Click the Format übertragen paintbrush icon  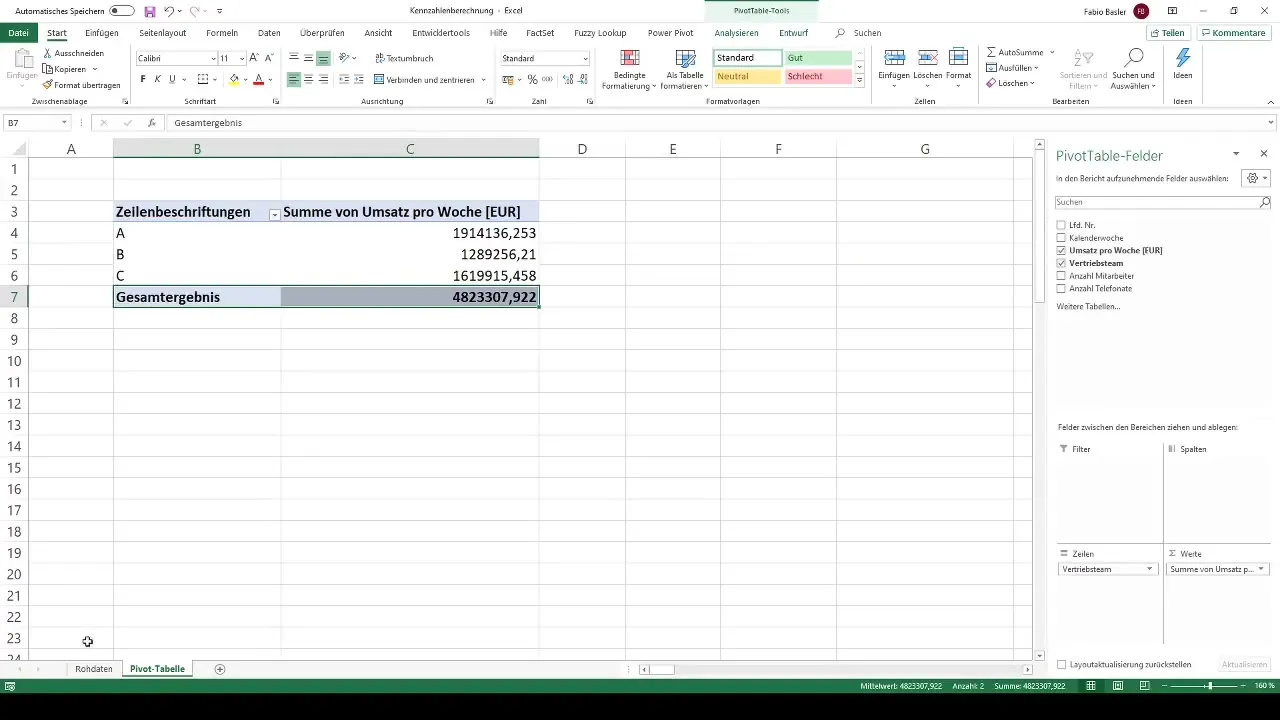click(x=48, y=85)
